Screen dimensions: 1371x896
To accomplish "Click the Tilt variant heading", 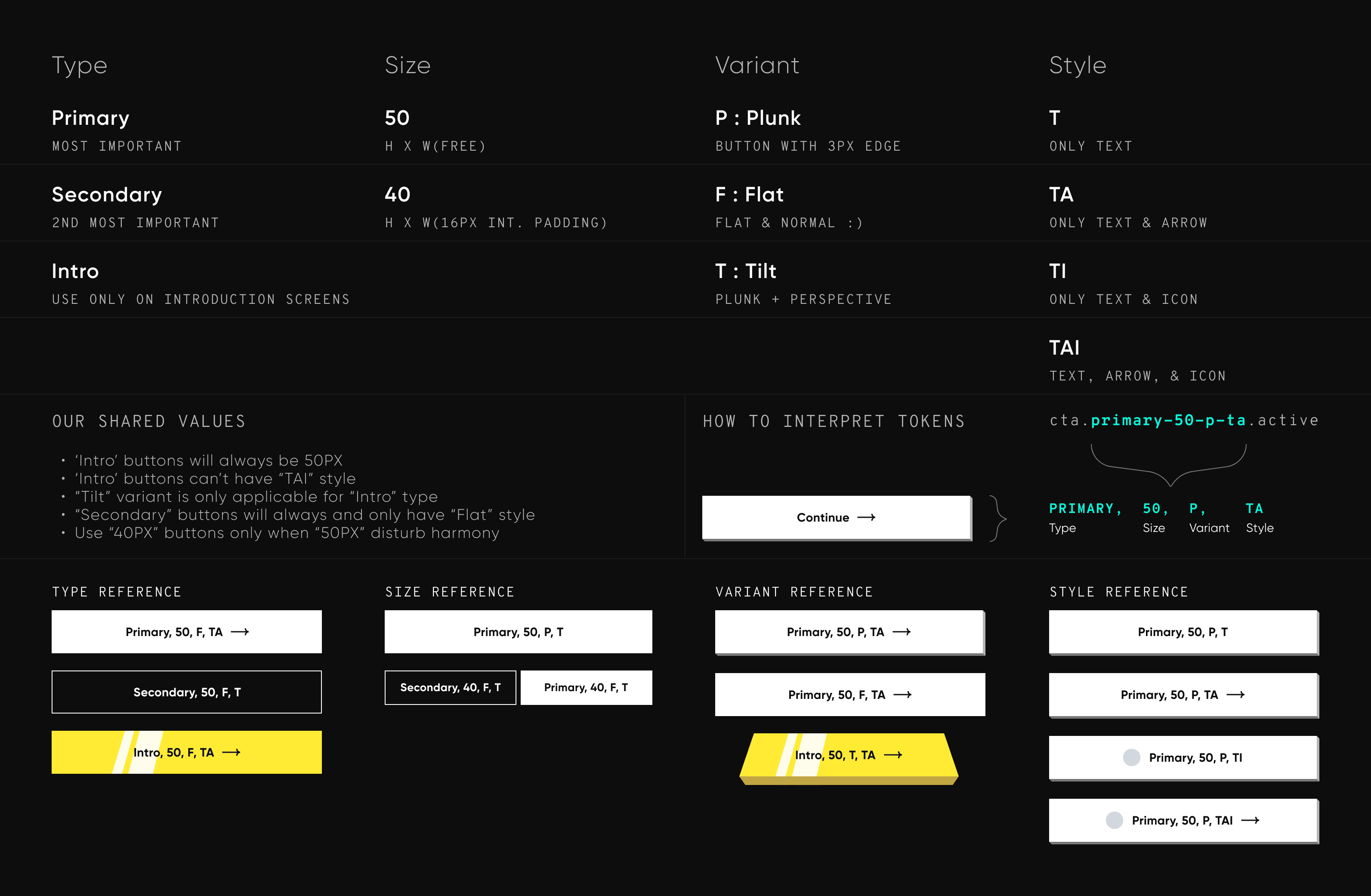I will point(745,271).
